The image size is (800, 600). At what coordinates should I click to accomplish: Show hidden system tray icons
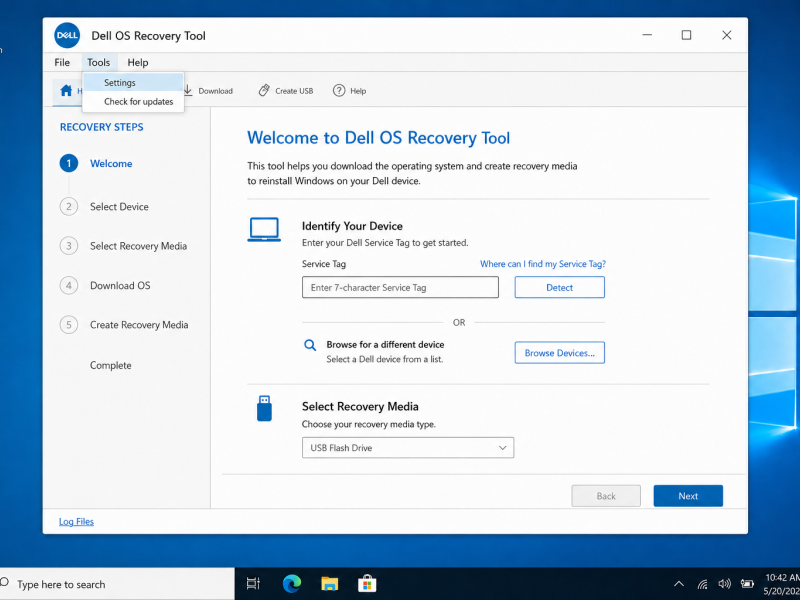pos(679,584)
